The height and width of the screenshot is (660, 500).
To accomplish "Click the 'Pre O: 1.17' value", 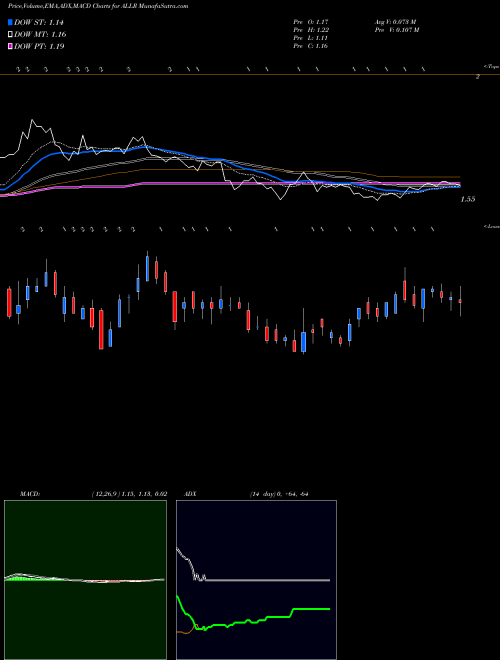I will pyautogui.click(x=311, y=22).
